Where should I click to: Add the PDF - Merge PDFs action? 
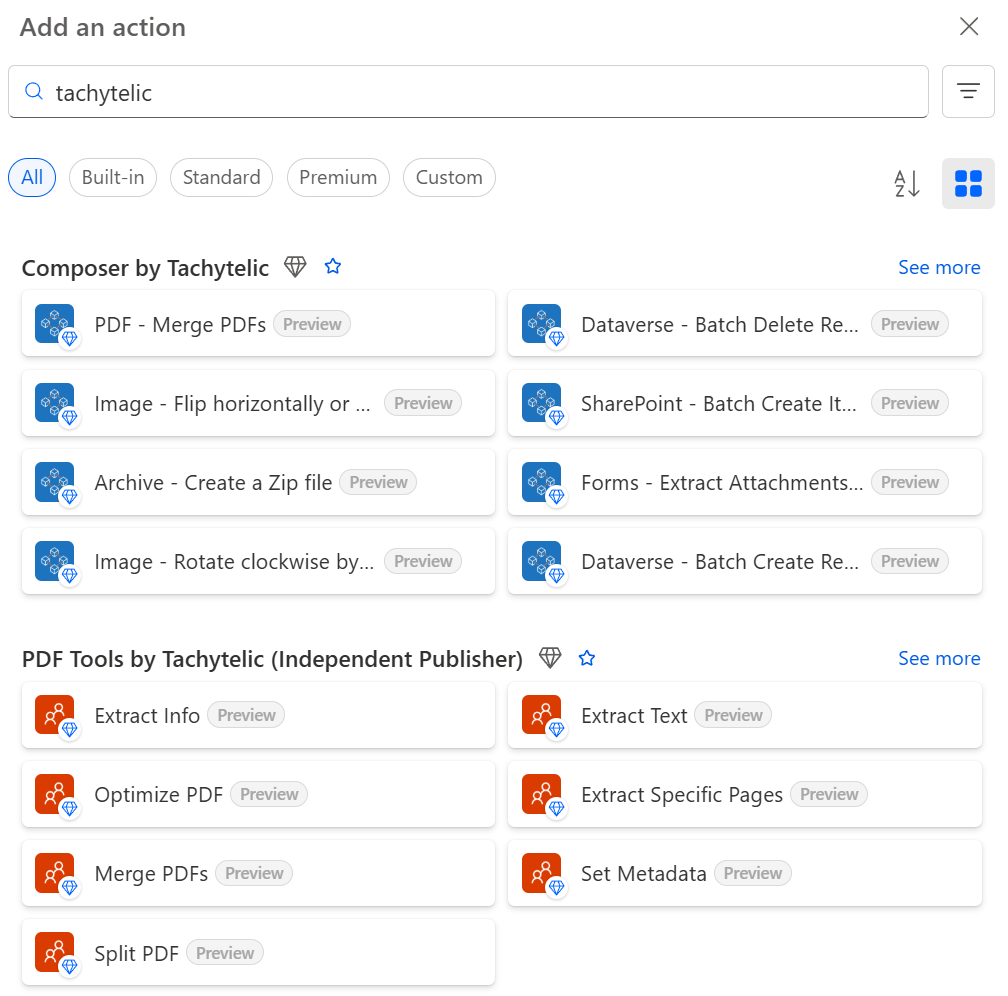pyautogui.click(x=258, y=323)
